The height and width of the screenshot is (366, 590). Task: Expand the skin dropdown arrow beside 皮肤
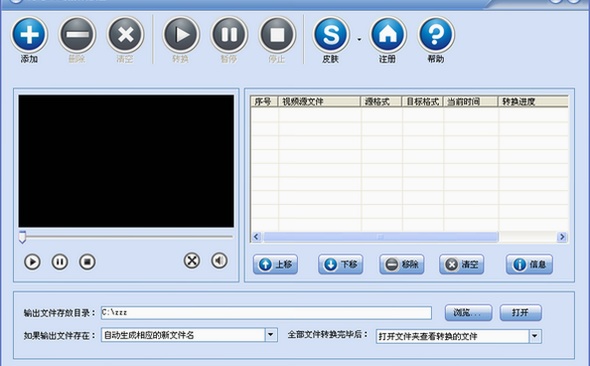pos(359,39)
